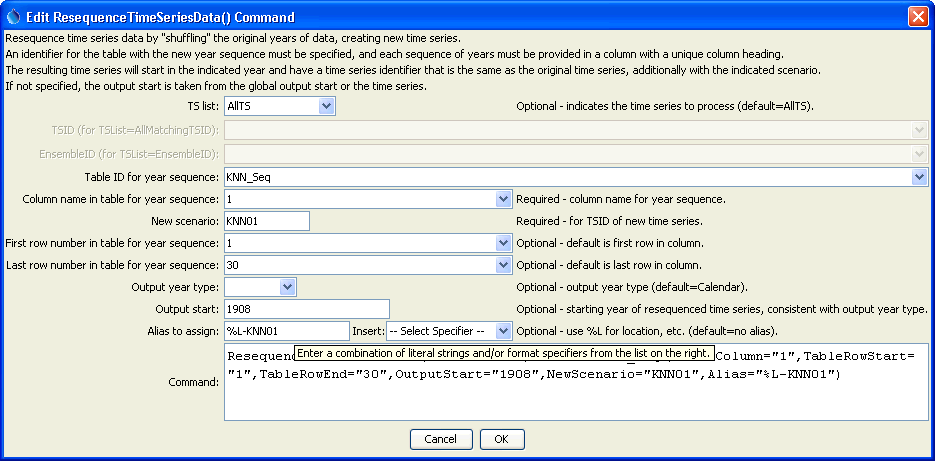Click the New scenario field containing KNN01
Image resolution: width=935 pixels, height=461 pixels.
click(267, 221)
